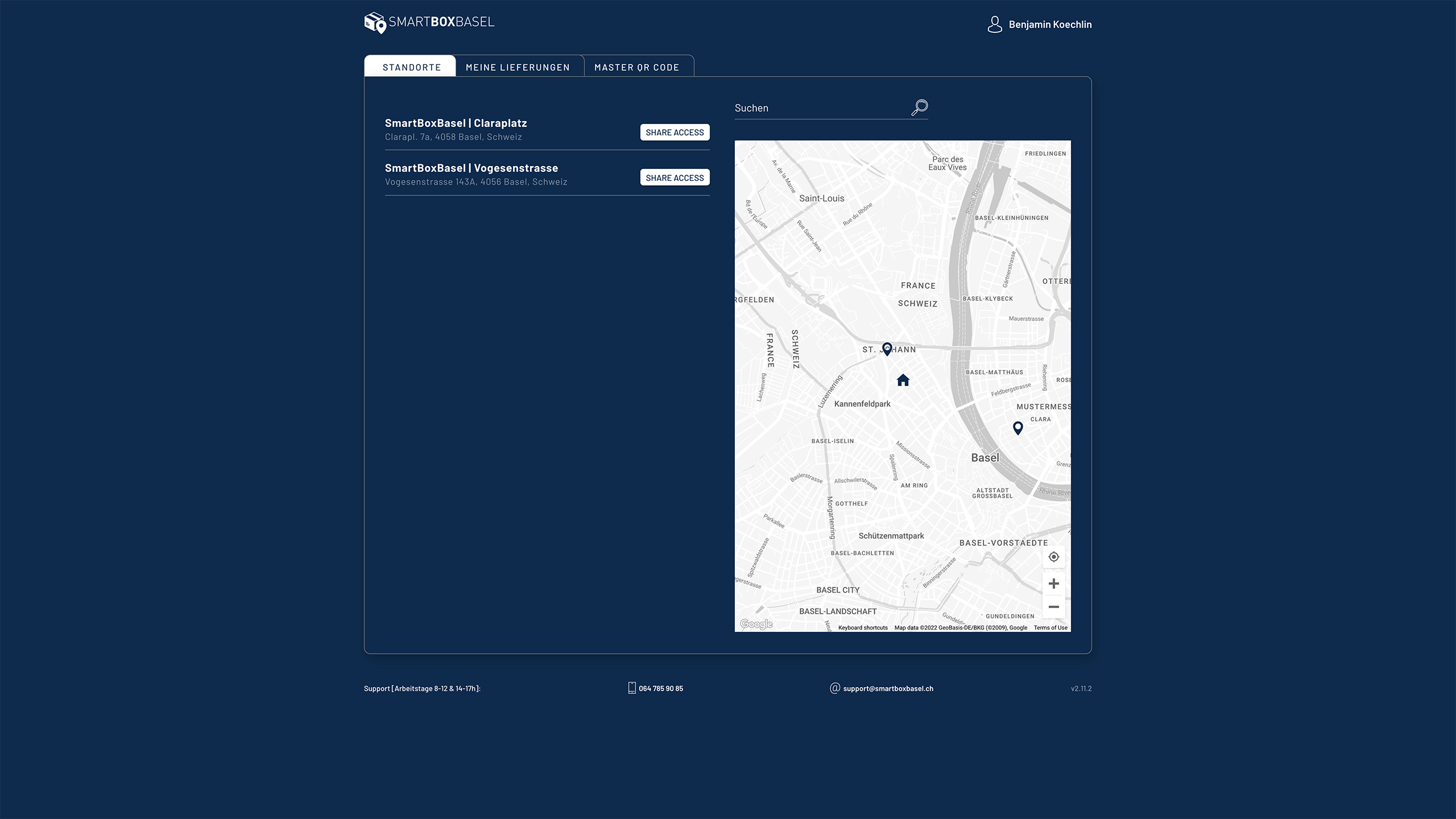Click the search magnifier icon
1456x819 pixels.
click(x=919, y=107)
